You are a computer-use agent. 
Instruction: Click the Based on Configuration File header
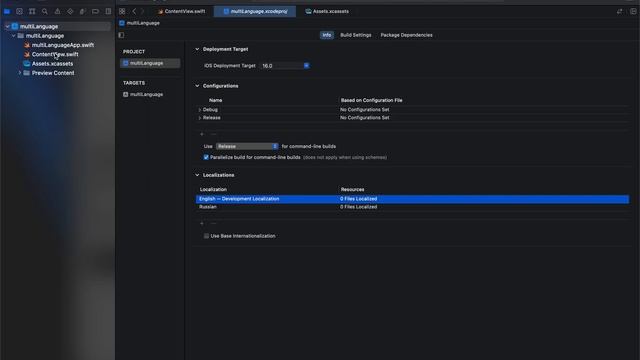[371, 100]
